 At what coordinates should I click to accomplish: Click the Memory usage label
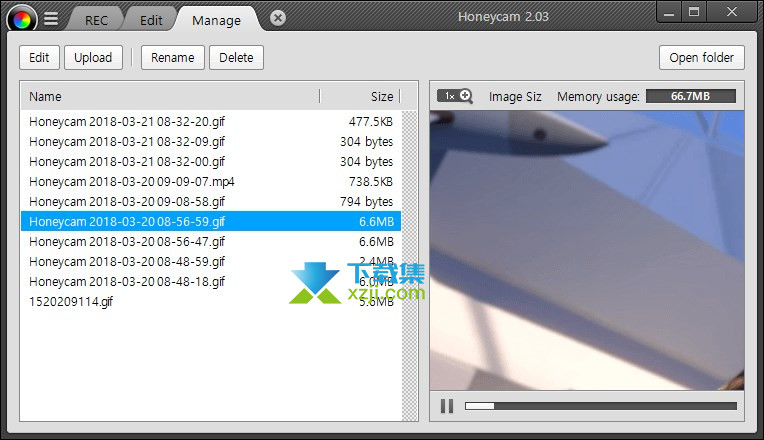coord(598,96)
